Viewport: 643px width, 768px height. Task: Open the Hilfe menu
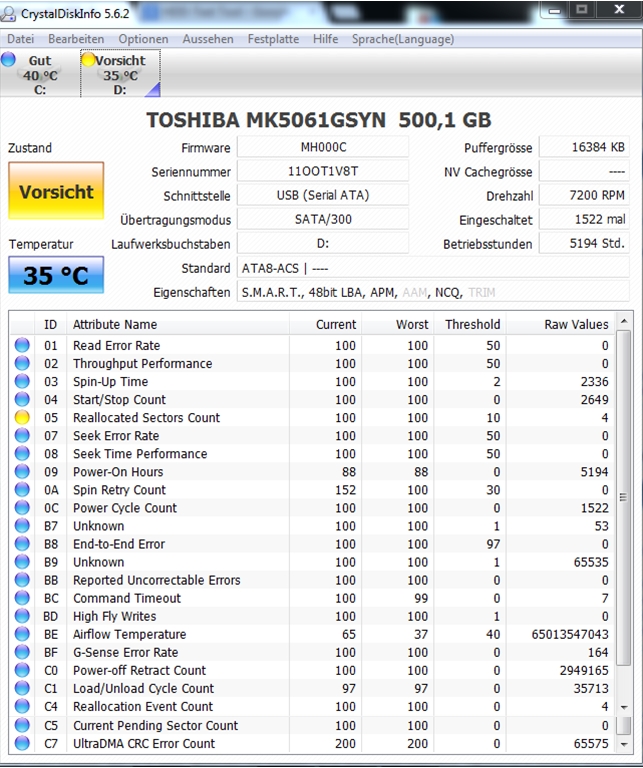(325, 39)
